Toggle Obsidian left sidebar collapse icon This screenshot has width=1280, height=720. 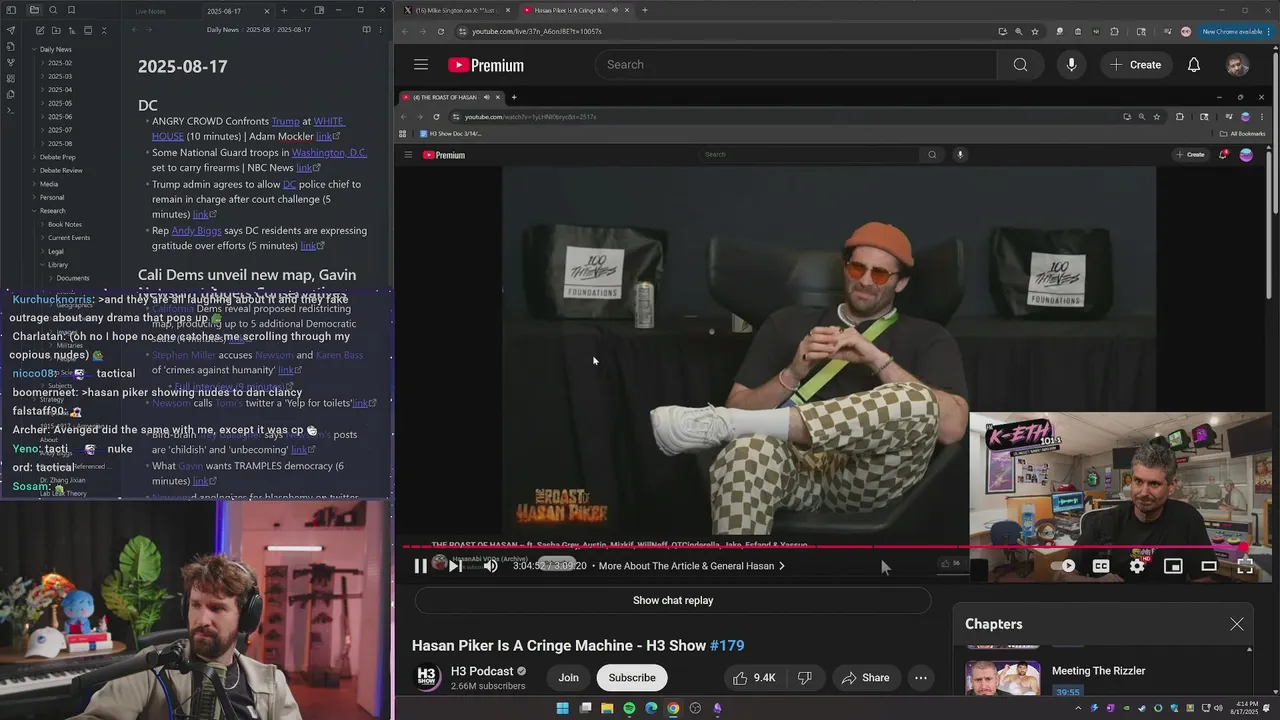click(x=11, y=10)
